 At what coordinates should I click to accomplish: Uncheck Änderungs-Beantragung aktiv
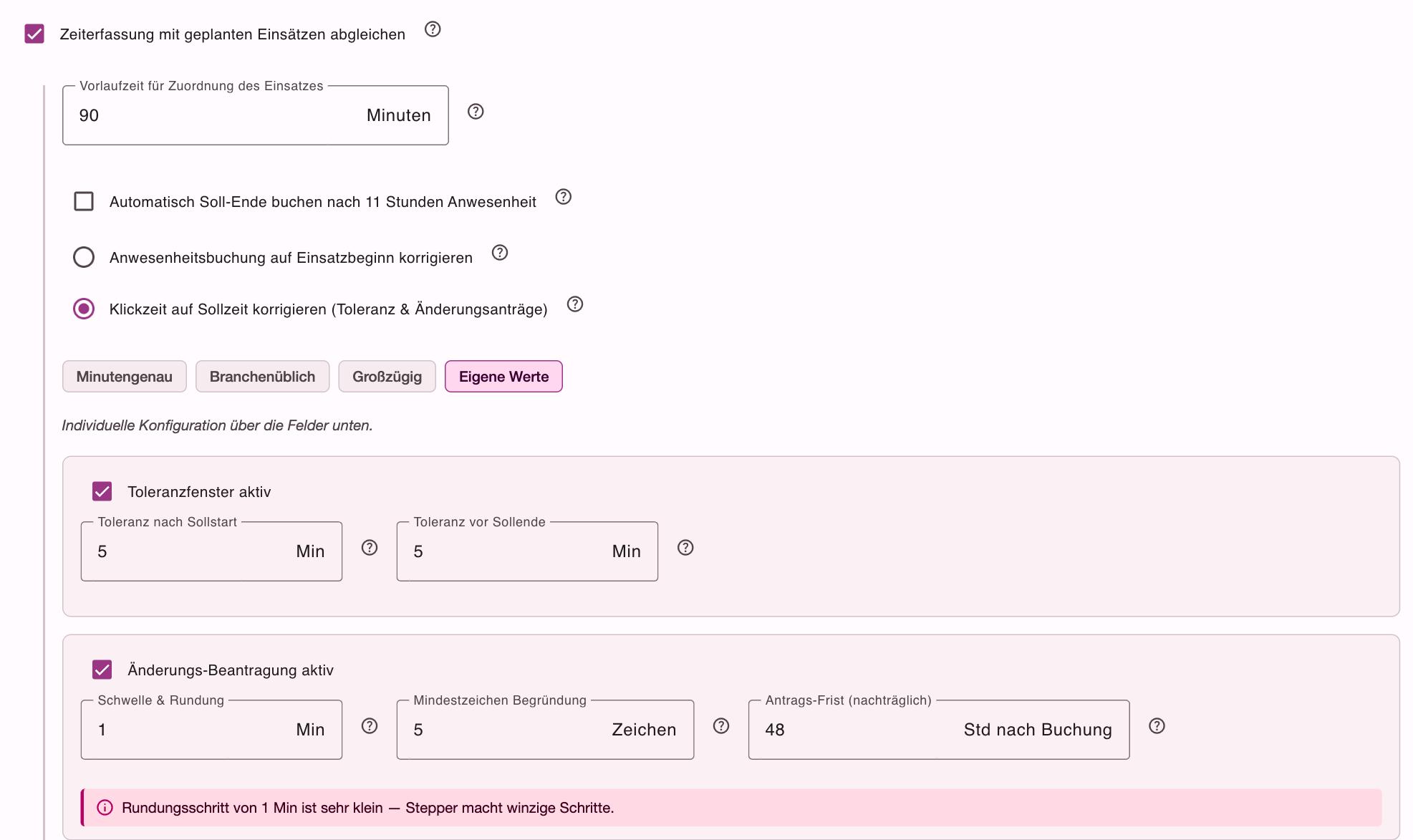tap(102, 670)
